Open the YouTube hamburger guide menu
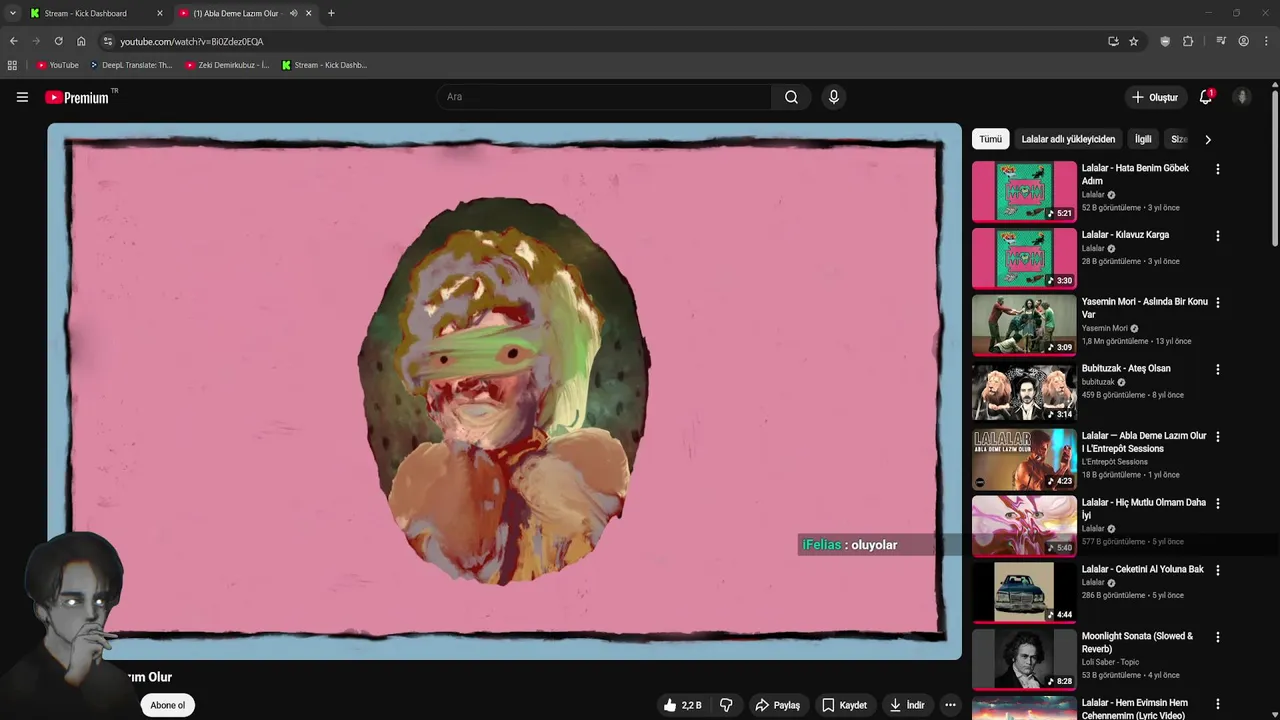 point(22,97)
